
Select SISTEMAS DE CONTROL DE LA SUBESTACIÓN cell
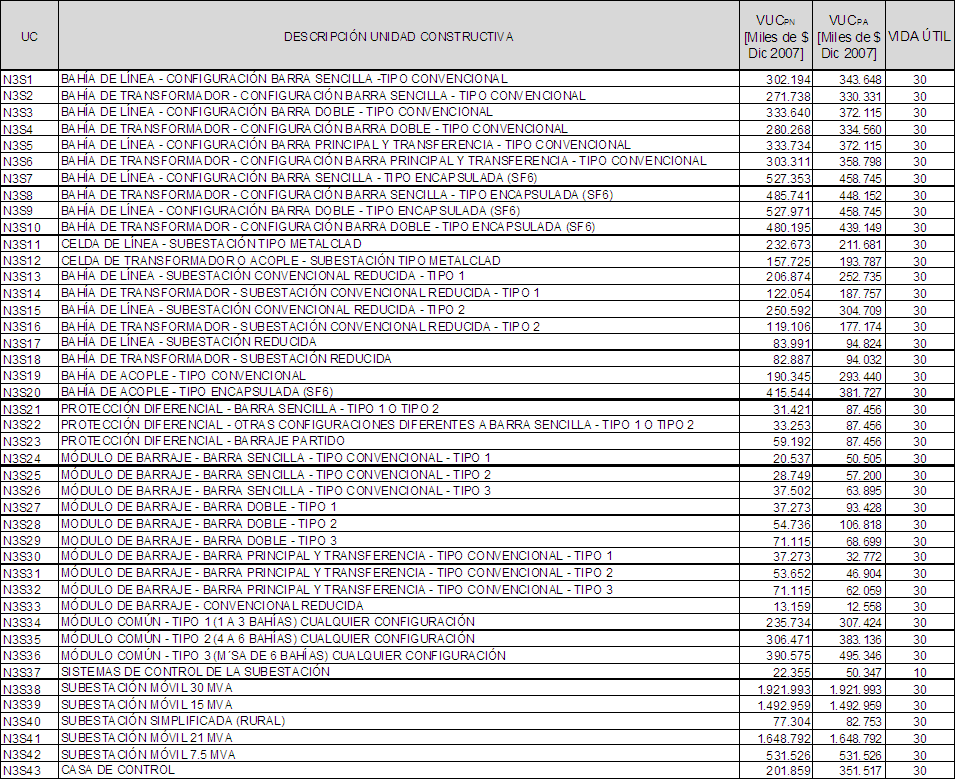click(195, 672)
